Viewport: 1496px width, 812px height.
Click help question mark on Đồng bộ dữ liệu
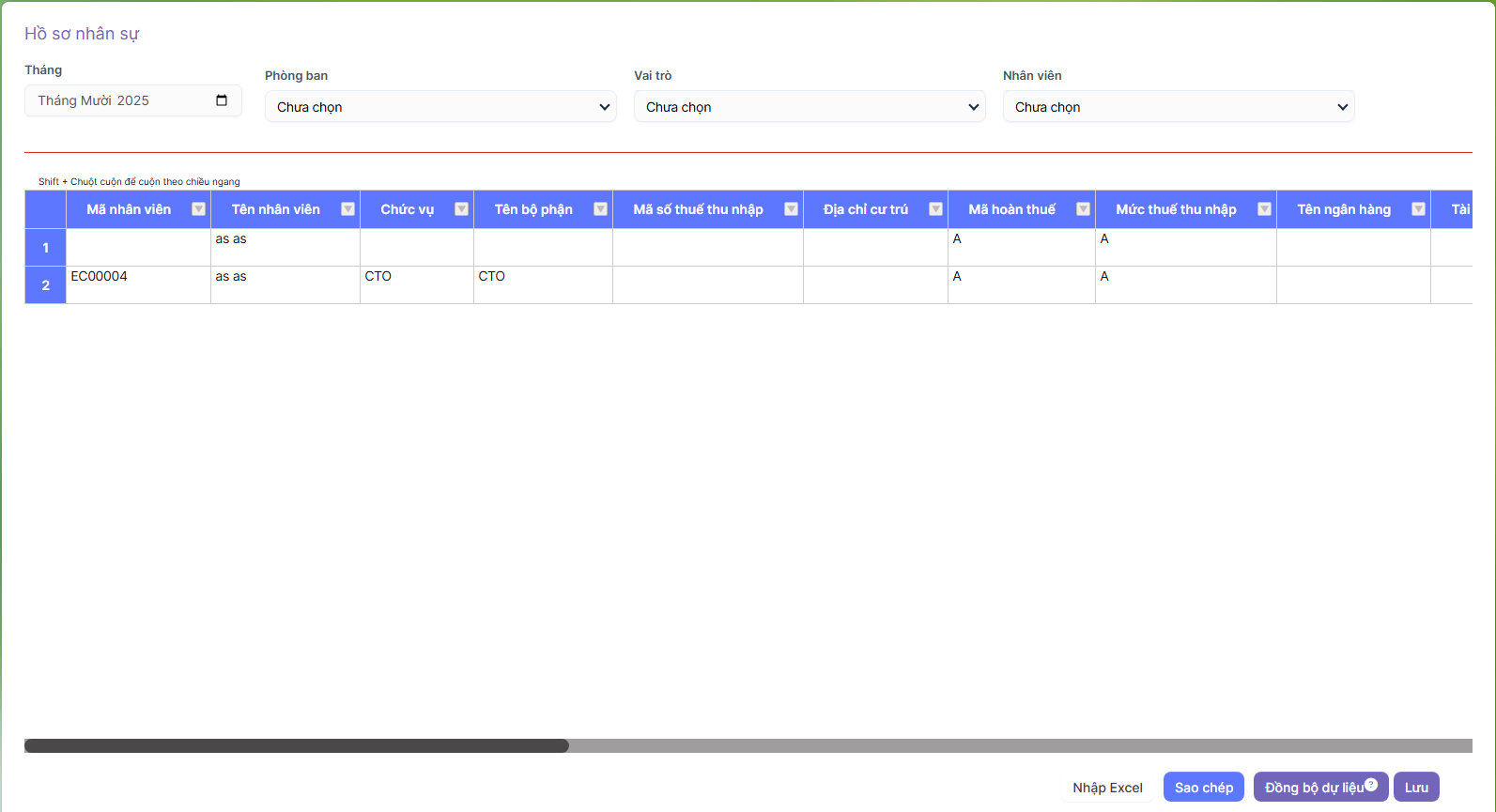[1371, 785]
